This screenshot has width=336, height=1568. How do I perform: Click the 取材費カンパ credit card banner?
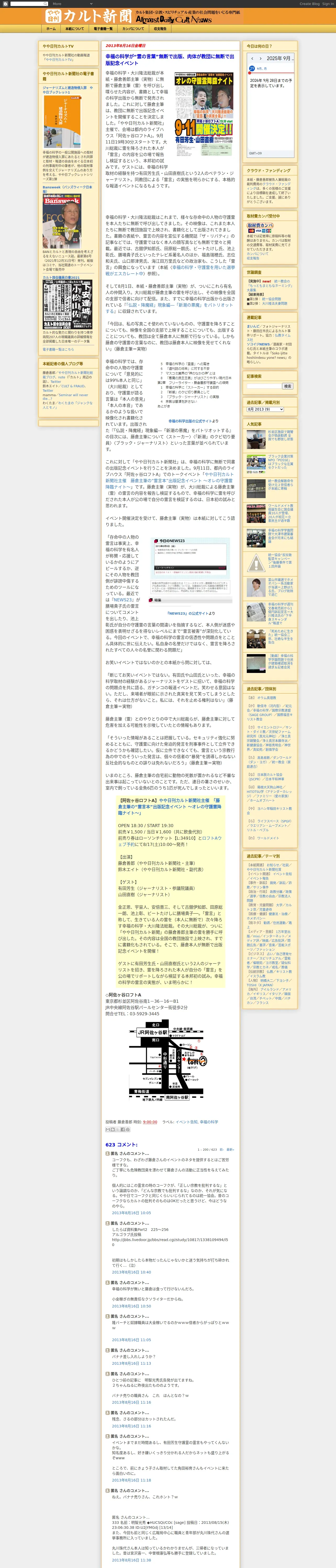260,228
